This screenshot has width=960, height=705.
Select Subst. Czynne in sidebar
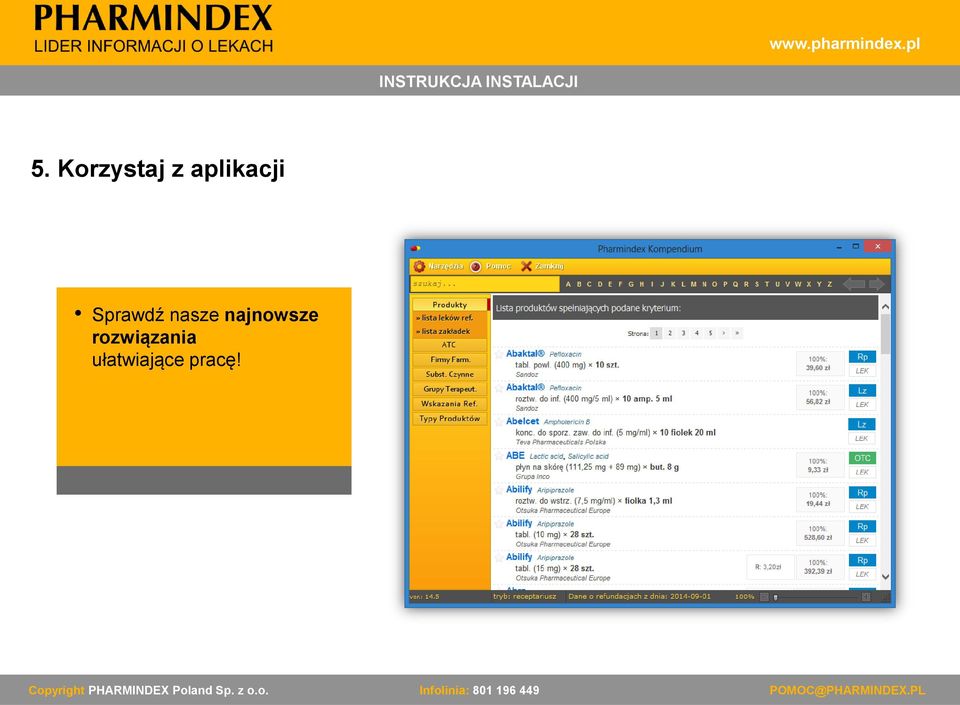coord(449,374)
